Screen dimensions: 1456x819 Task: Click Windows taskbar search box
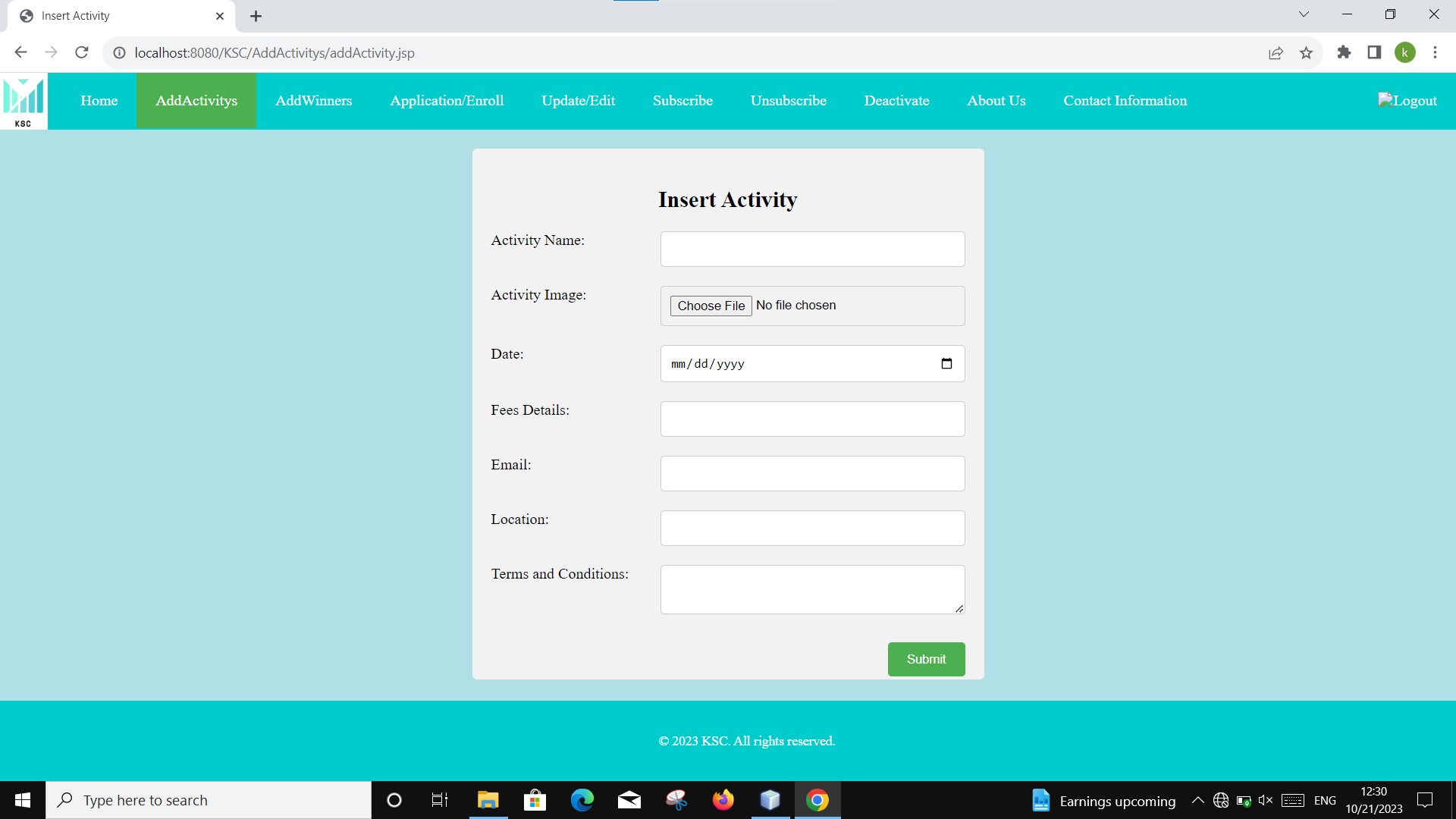click(209, 800)
